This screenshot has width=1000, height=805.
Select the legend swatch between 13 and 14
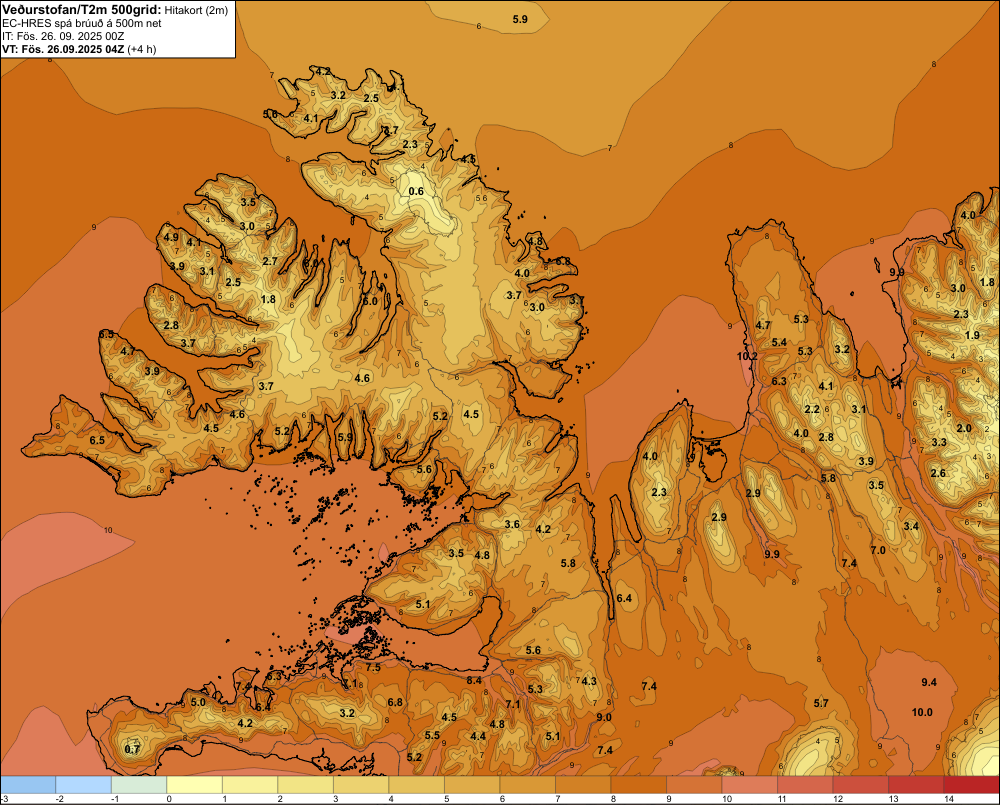tap(916, 785)
